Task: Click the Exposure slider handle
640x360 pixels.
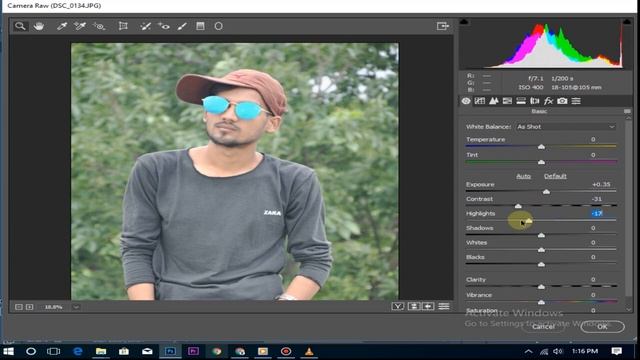Action: tap(547, 191)
